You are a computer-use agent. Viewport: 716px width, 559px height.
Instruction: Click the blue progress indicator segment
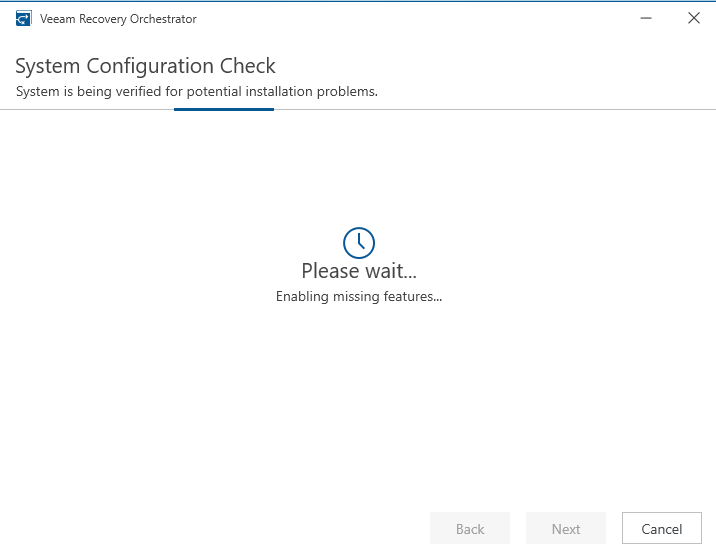pyautogui.click(x=224, y=109)
